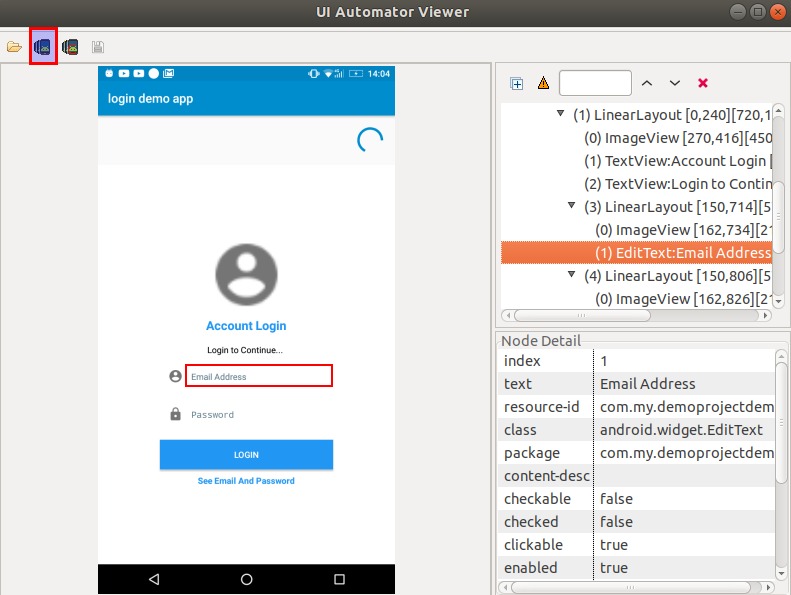
Task: Toggle NAF nodes warning triangle icon
Action: pos(543,83)
